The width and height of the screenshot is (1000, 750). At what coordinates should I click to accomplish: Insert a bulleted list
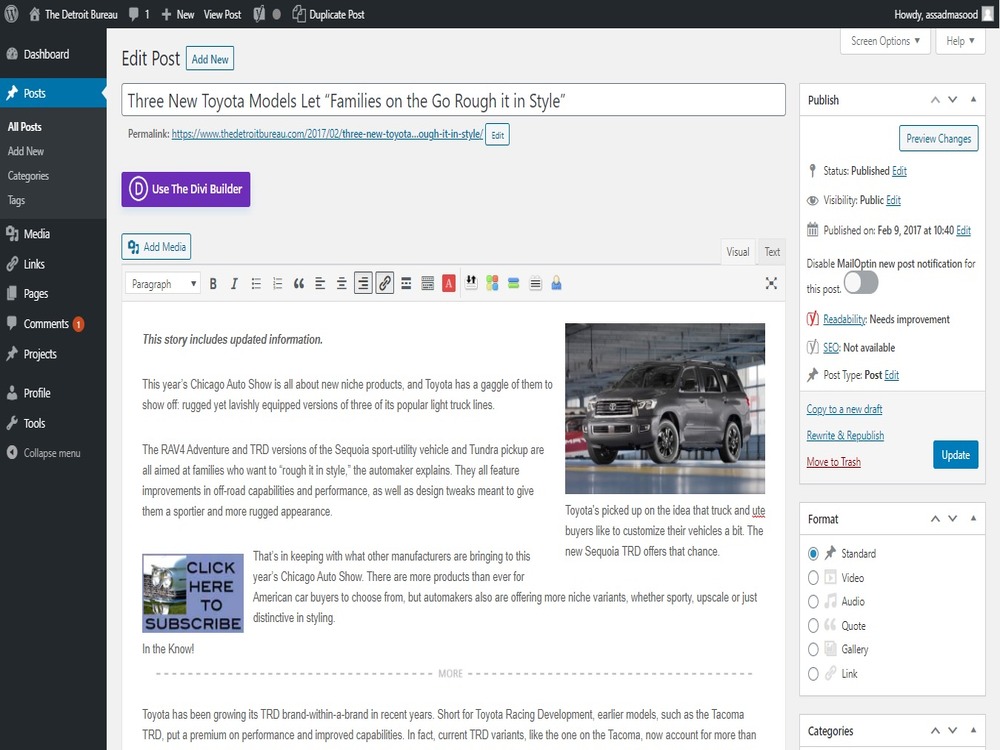pyautogui.click(x=256, y=284)
